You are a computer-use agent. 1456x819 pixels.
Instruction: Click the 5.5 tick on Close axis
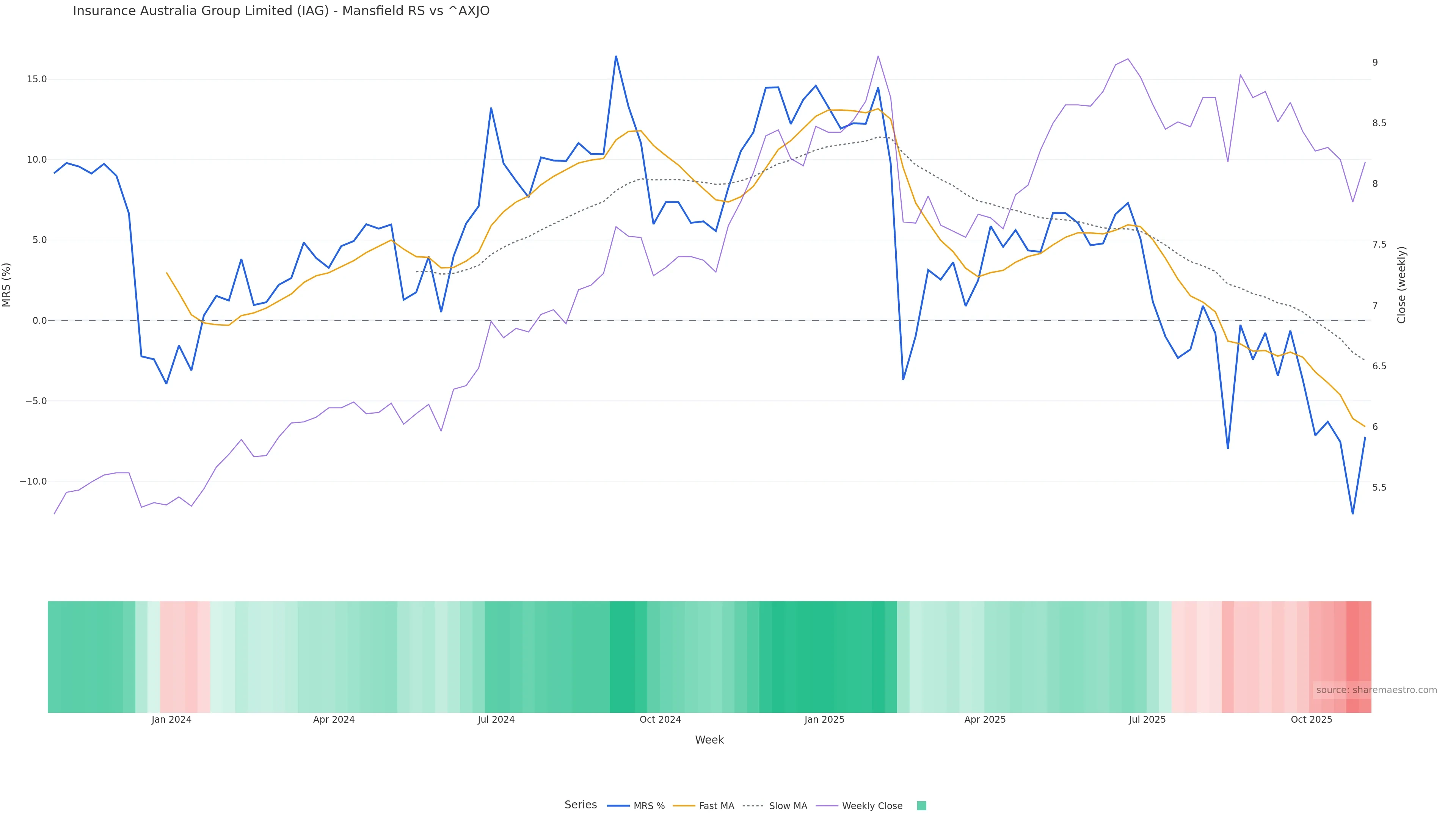1379,487
